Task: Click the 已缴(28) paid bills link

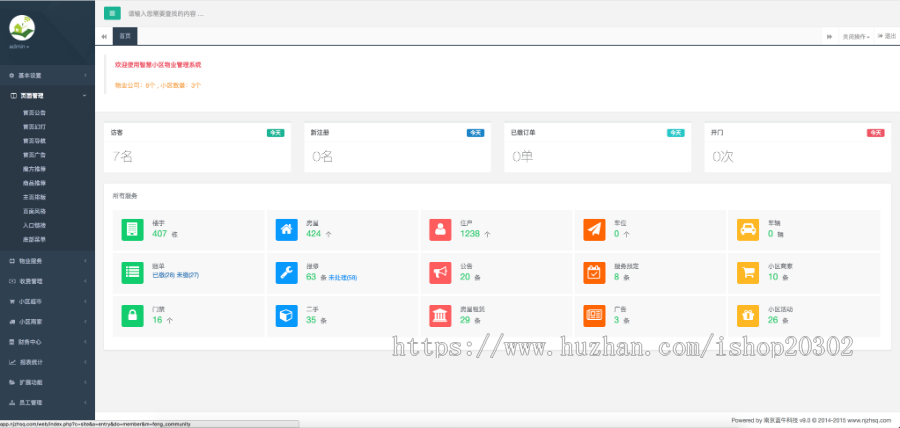Action: coord(164,275)
